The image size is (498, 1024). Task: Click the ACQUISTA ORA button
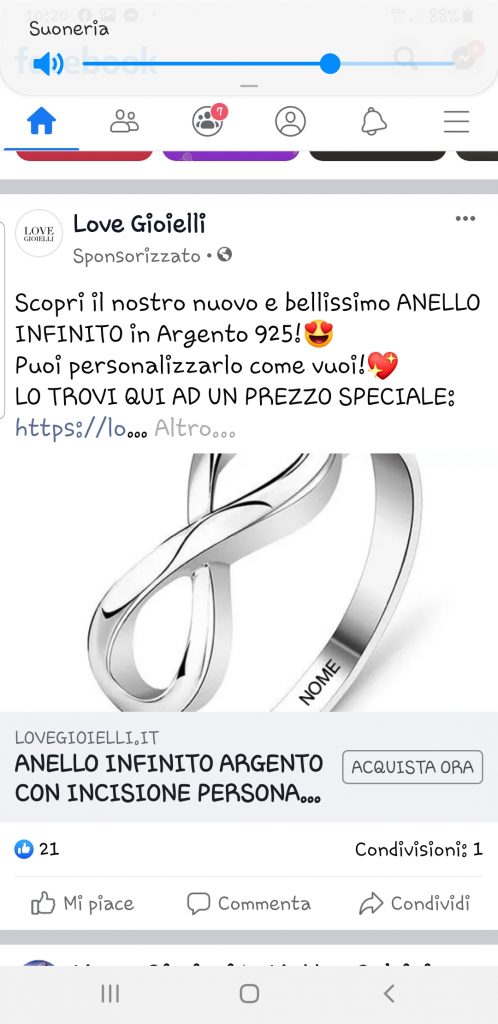coord(412,767)
